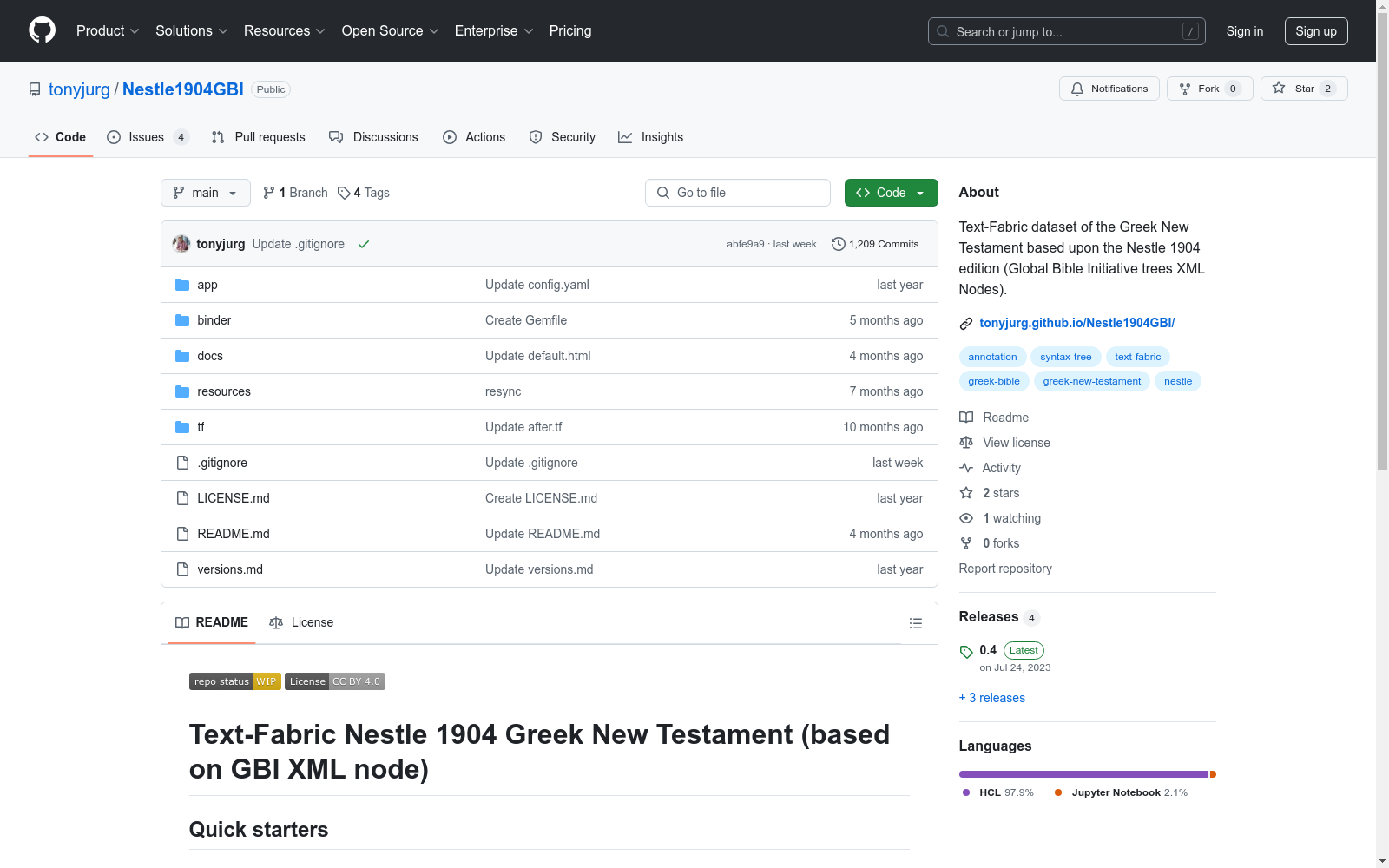Star the Nestle1904GBI repository
This screenshot has width=1389, height=868.
[1304, 89]
